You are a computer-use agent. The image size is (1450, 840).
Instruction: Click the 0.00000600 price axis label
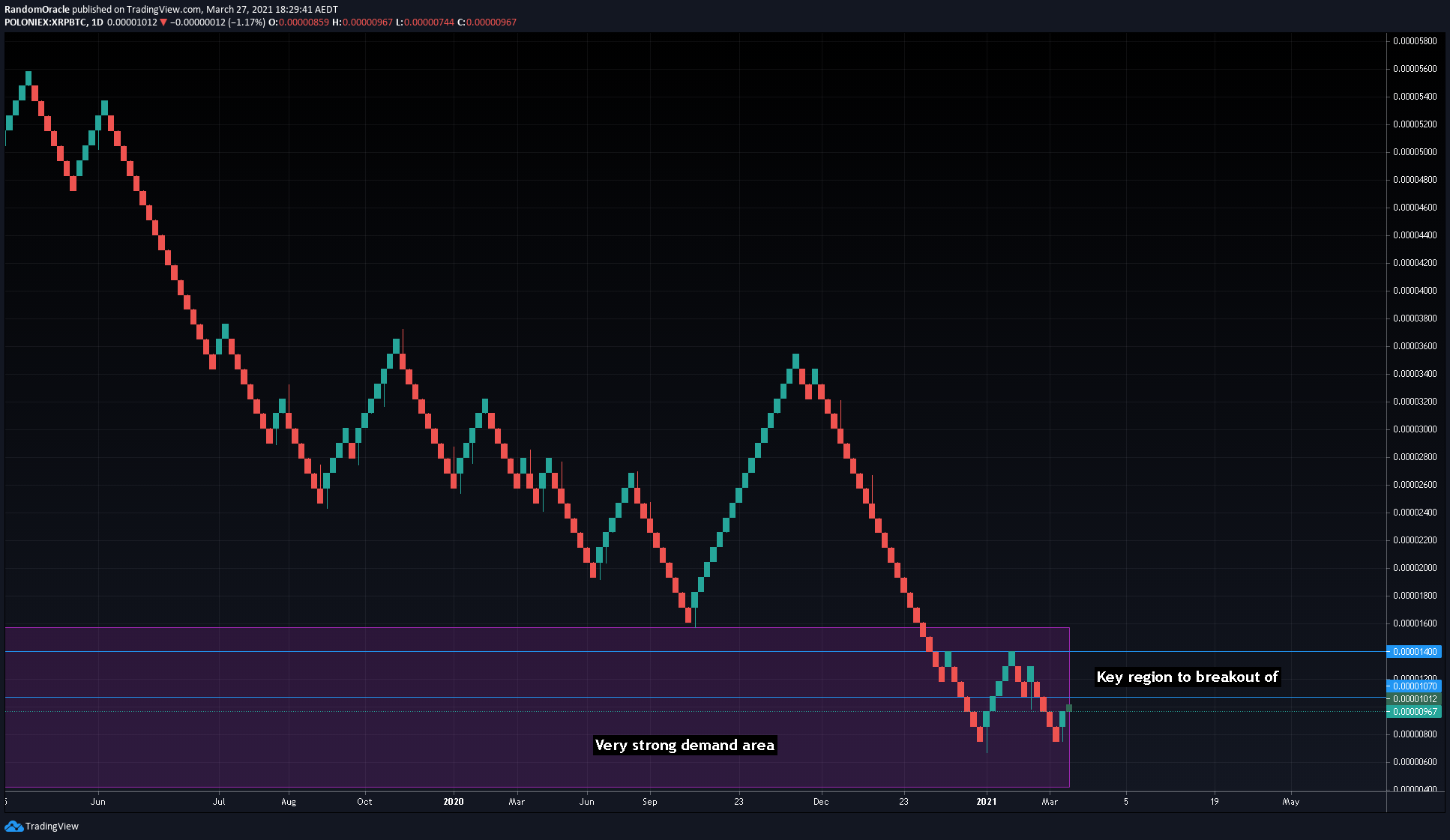coord(1415,761)
